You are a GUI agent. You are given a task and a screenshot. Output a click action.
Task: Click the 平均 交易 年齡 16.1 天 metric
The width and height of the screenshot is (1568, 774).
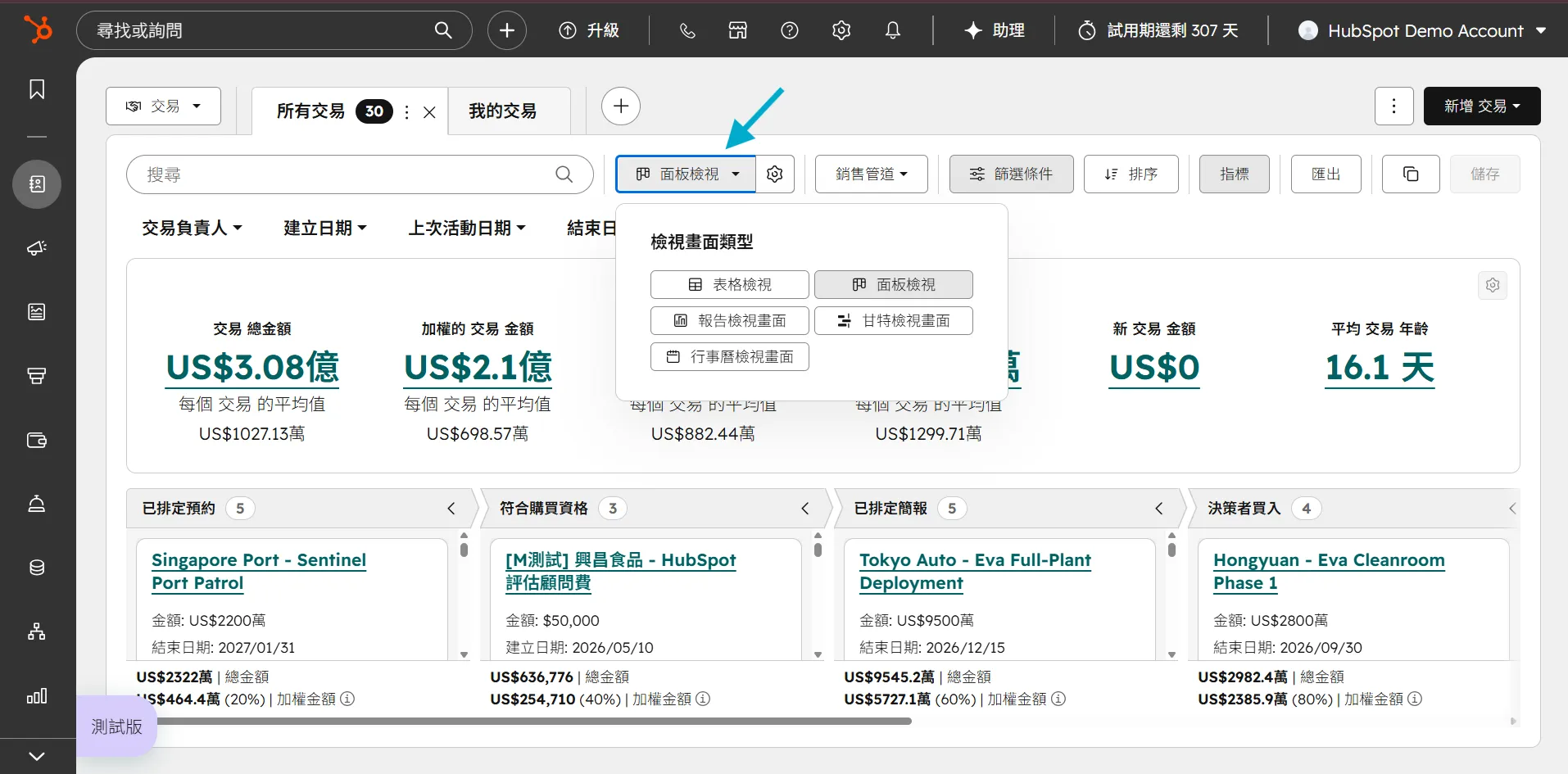click(1380, 367)
